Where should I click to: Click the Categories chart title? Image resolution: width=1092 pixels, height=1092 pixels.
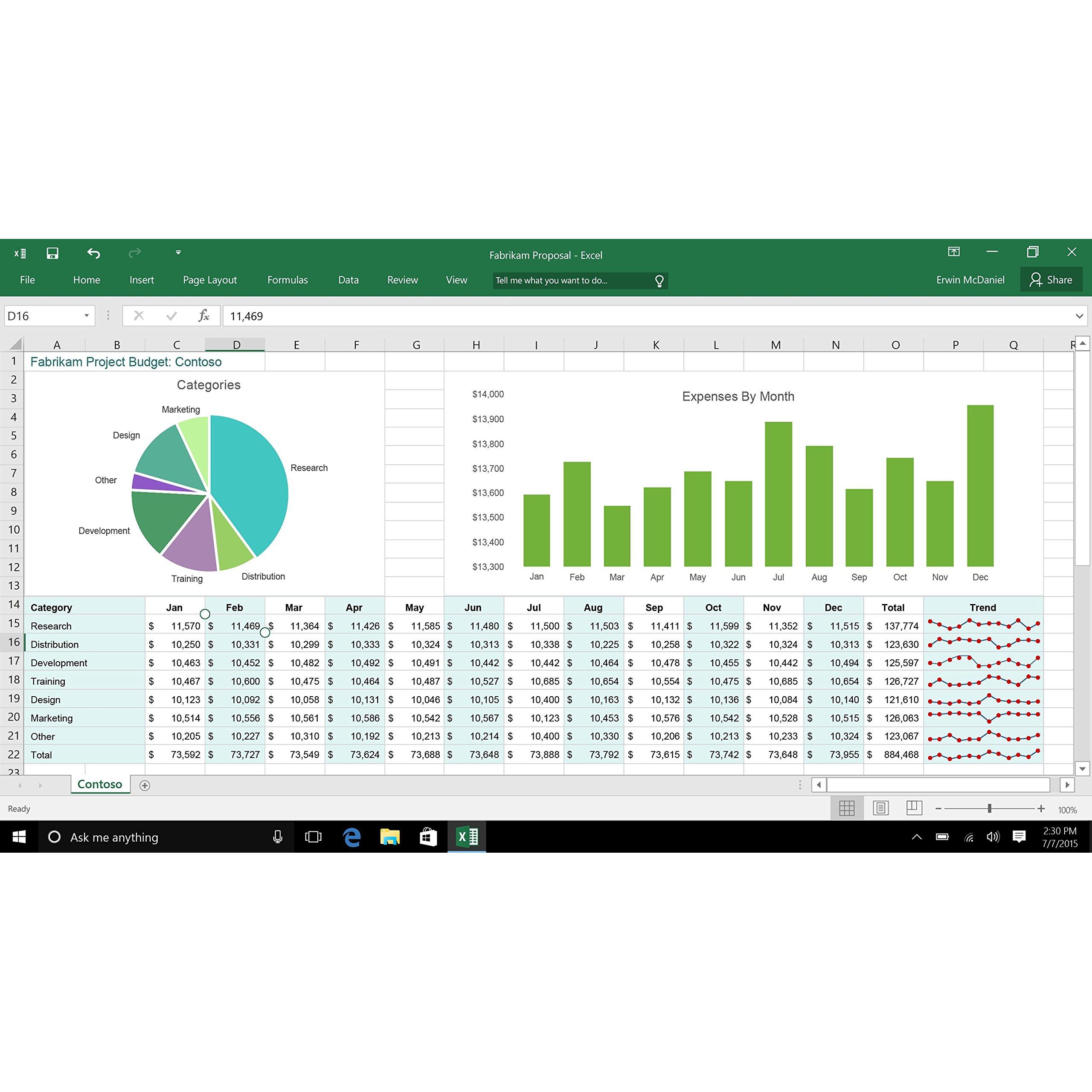click(209, 385)
